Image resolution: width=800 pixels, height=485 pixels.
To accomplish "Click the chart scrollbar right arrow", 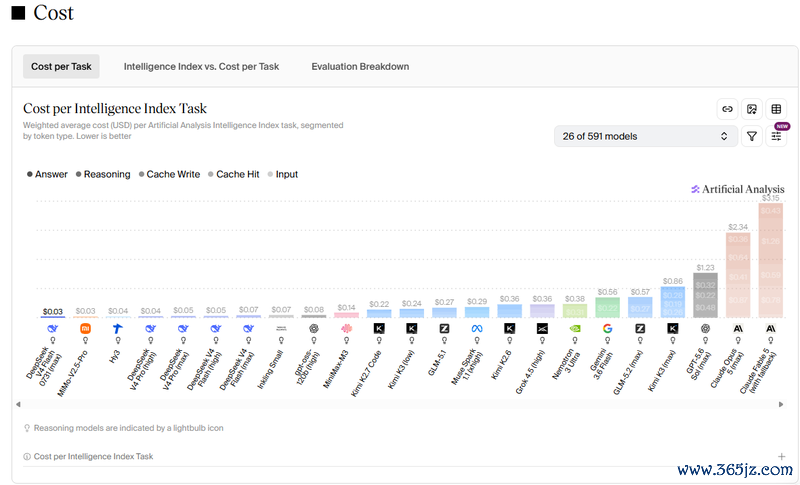I will pos(781,404).
